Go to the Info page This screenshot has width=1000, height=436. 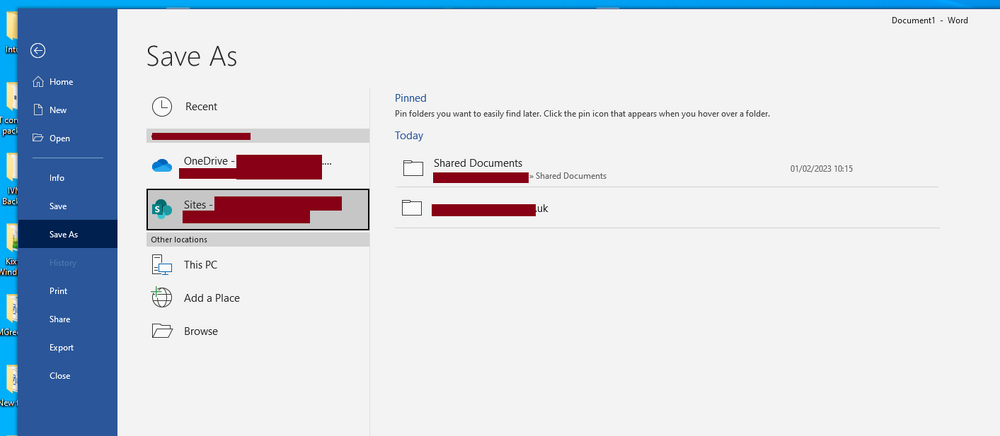(x=57, y=178)
